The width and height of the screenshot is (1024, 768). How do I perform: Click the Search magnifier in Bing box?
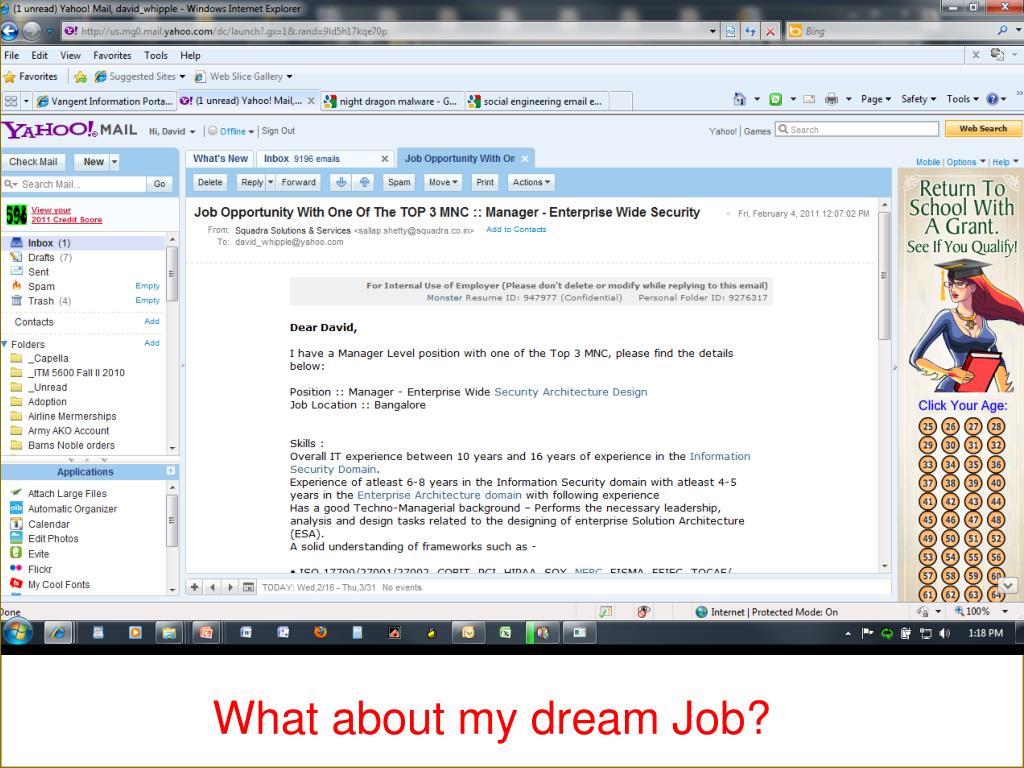point(1002,31)
